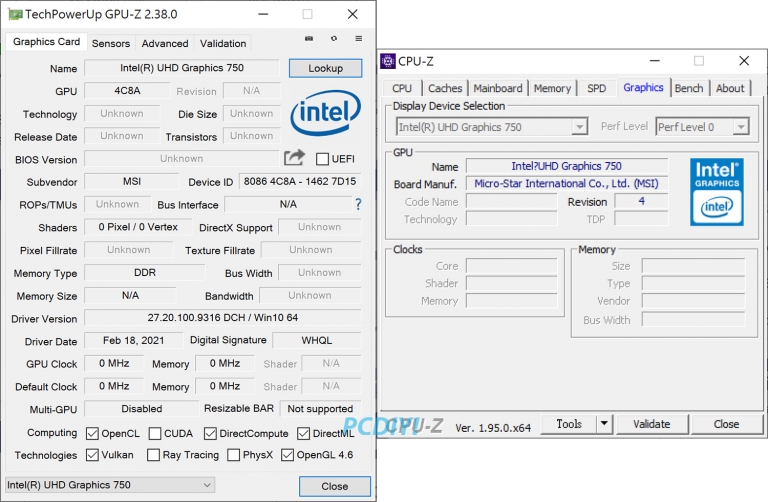768x502 pixels.
Task: Click the GPU-Z Name field value
Action: point(182,68)
